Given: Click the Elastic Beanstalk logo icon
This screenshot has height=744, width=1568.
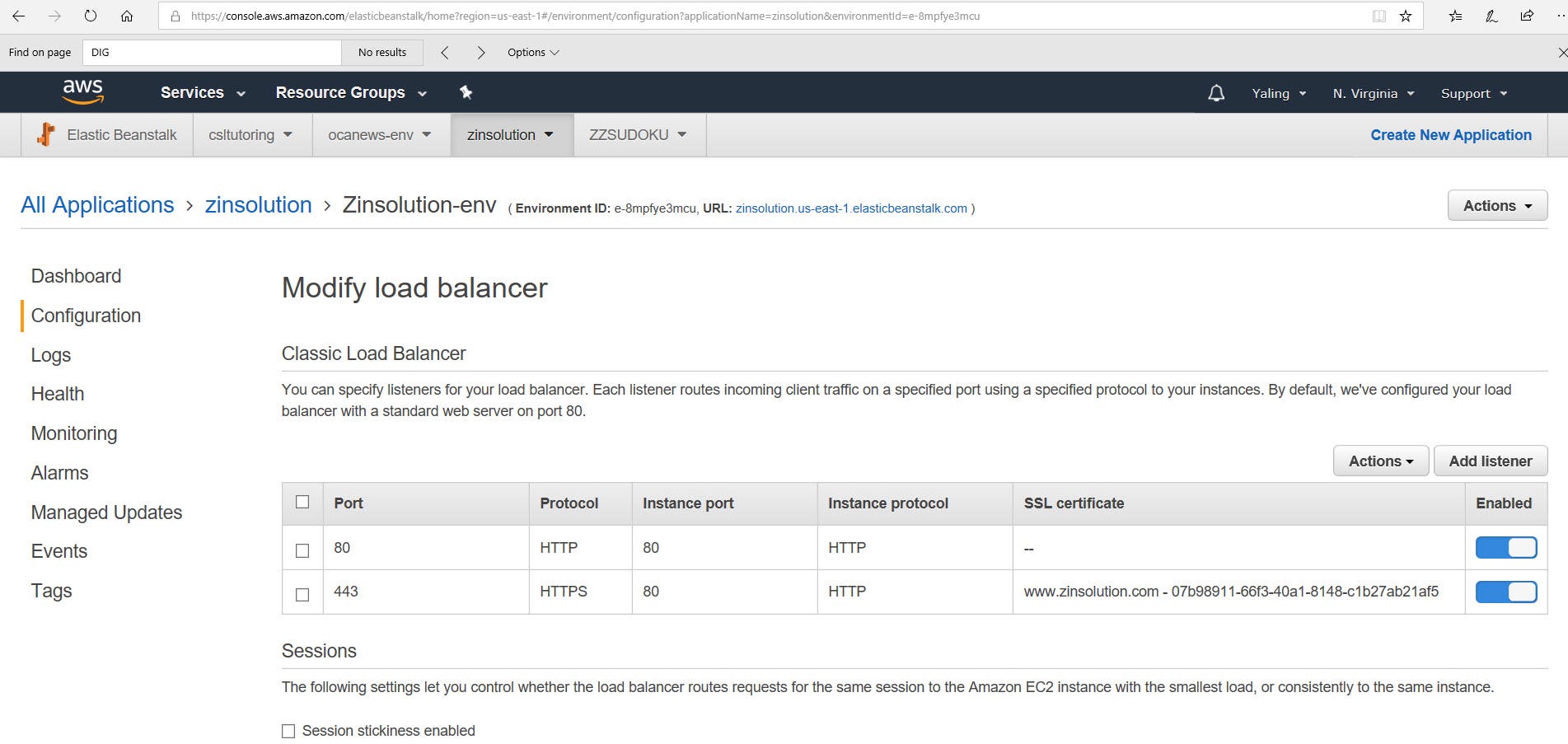Looking at the screenshot, I should pyautogui.click(x=46, y=134).
